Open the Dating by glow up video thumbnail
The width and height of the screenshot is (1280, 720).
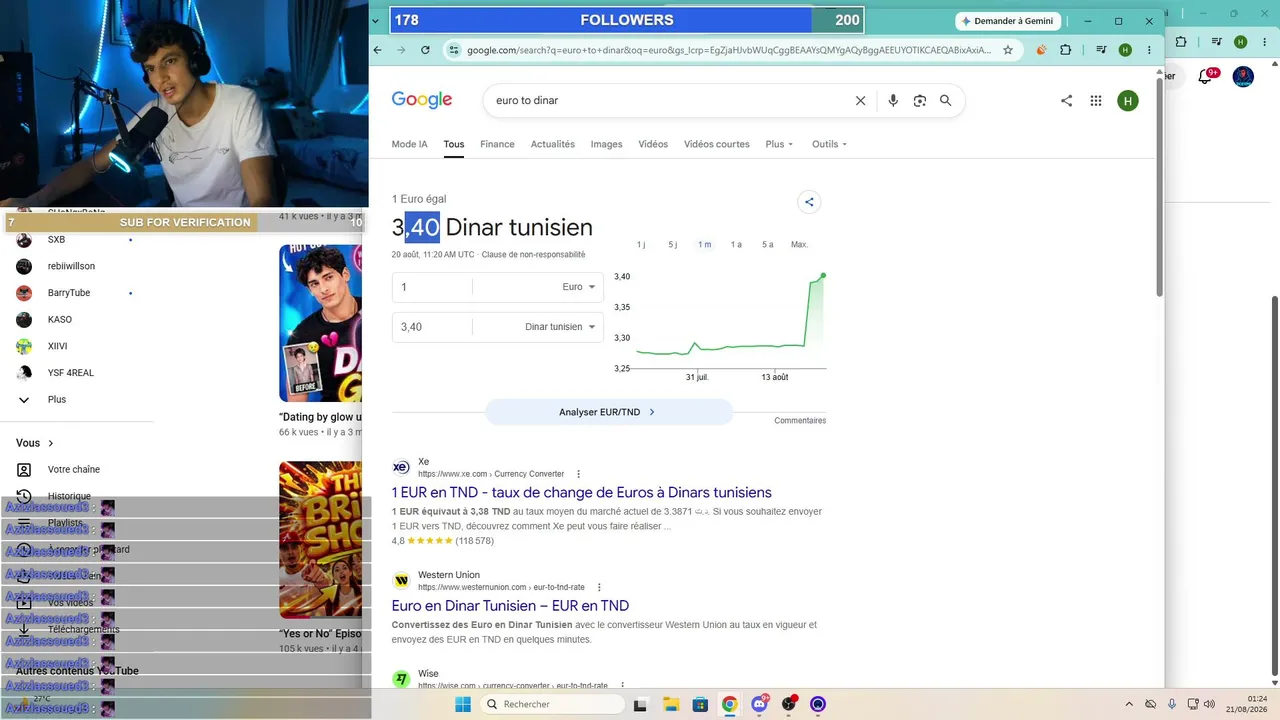[321, 322]
